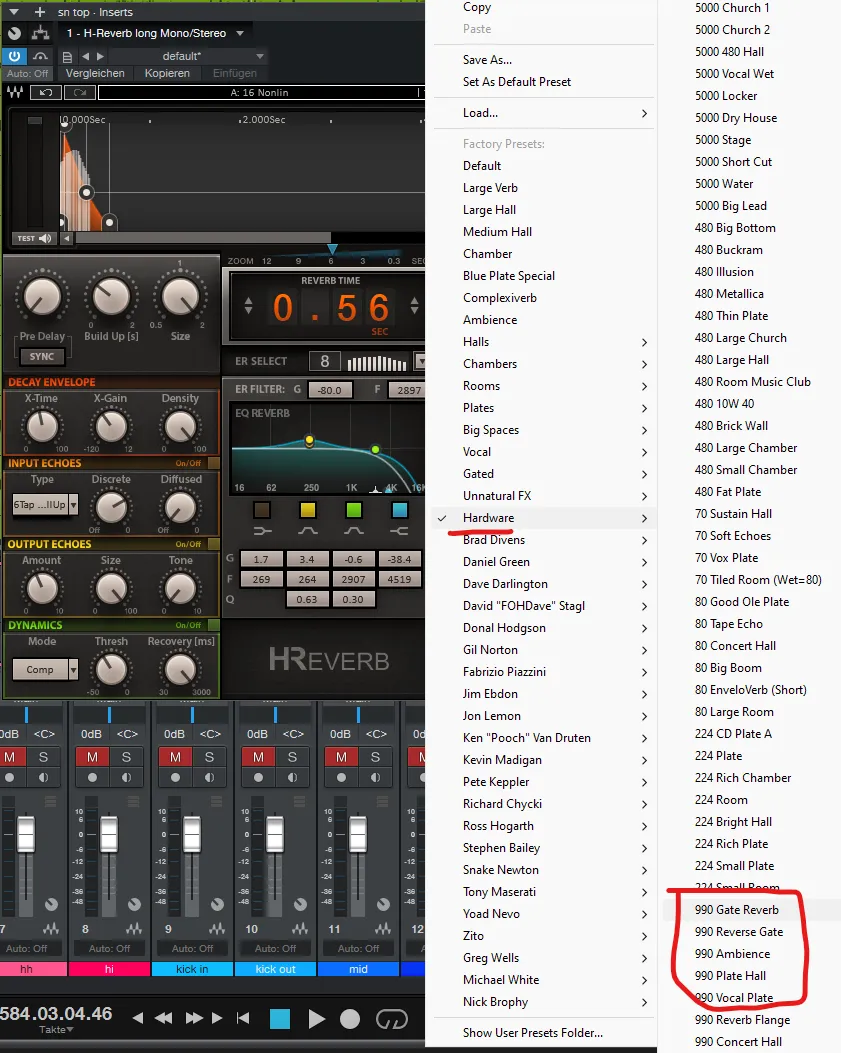Open the Dynamics Mode Comp dropdown
Viewport: 841px width, 1053px height.
[x=45, y=670]
